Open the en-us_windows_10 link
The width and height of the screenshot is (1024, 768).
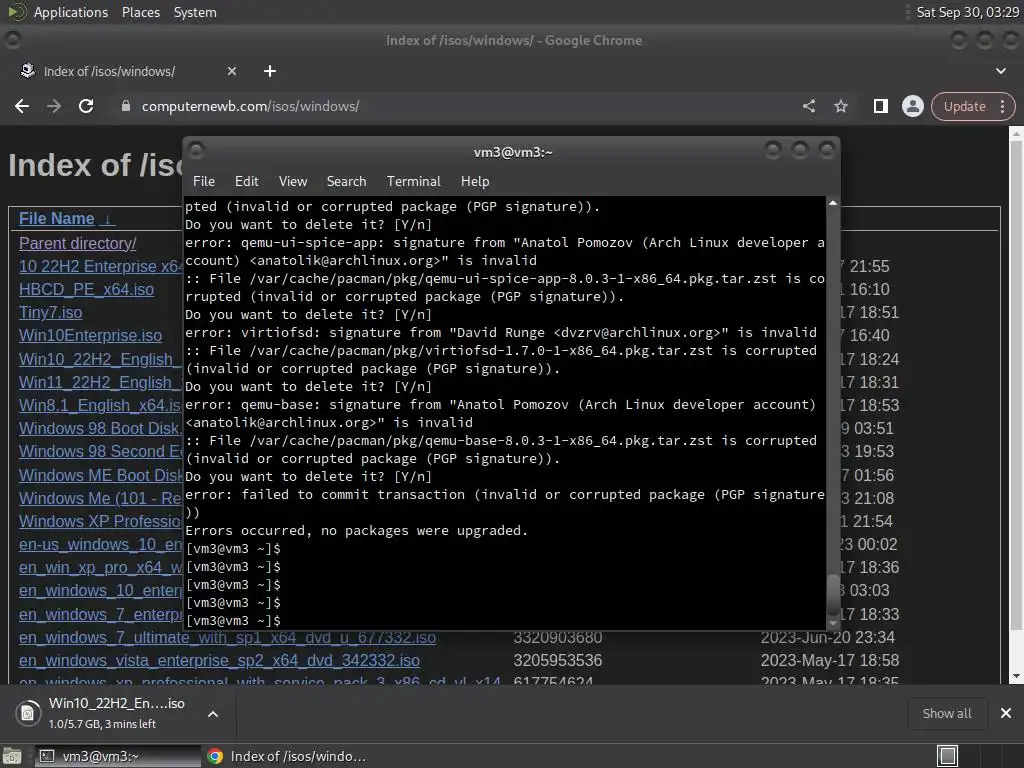101,545
